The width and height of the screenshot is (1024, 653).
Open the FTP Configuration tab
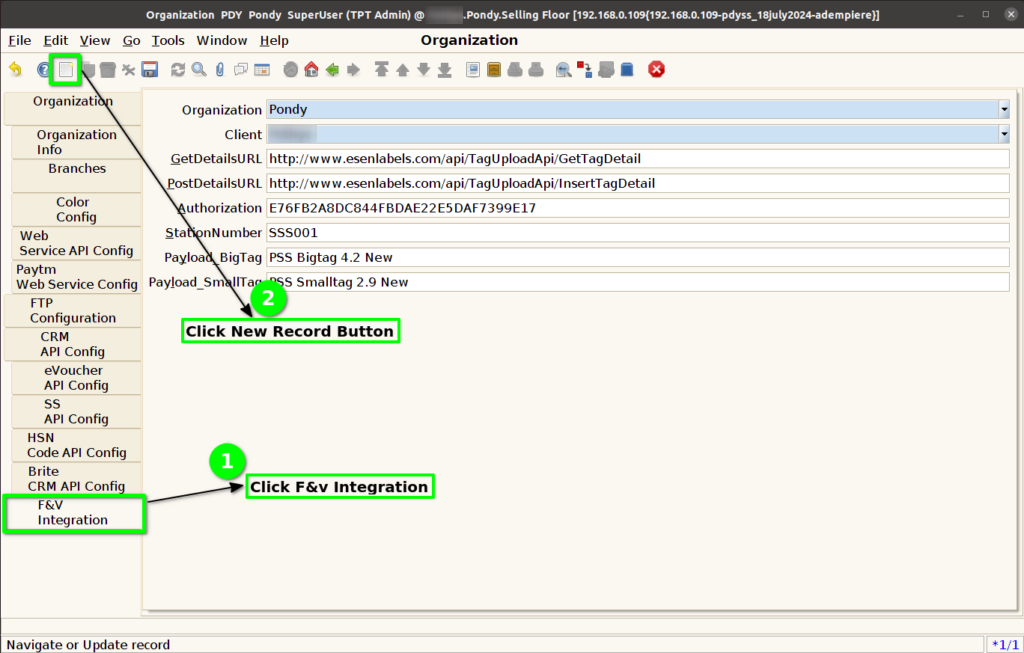(x=72, y=310)
